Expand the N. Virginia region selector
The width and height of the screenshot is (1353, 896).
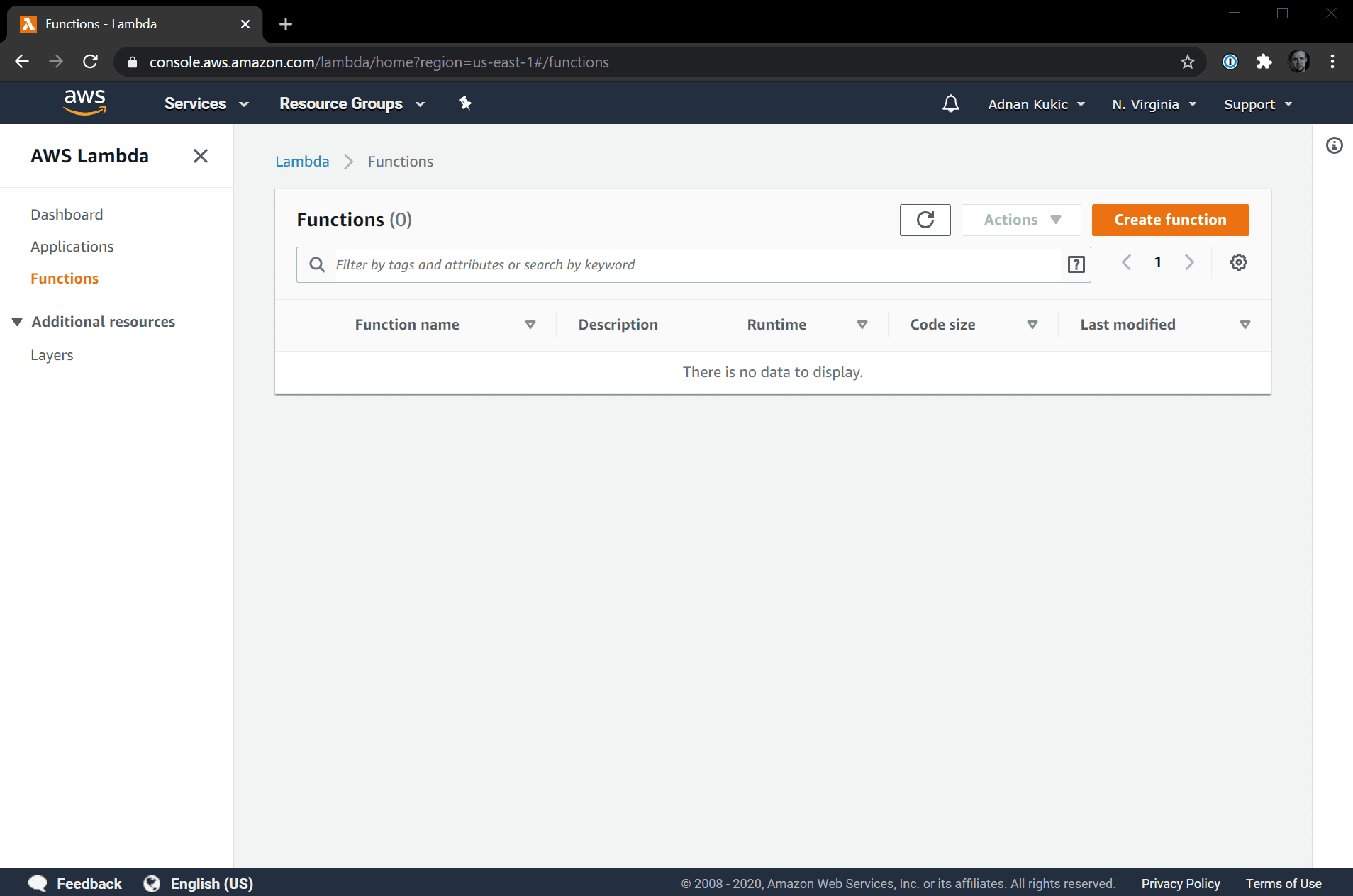tap(1154, 104)
